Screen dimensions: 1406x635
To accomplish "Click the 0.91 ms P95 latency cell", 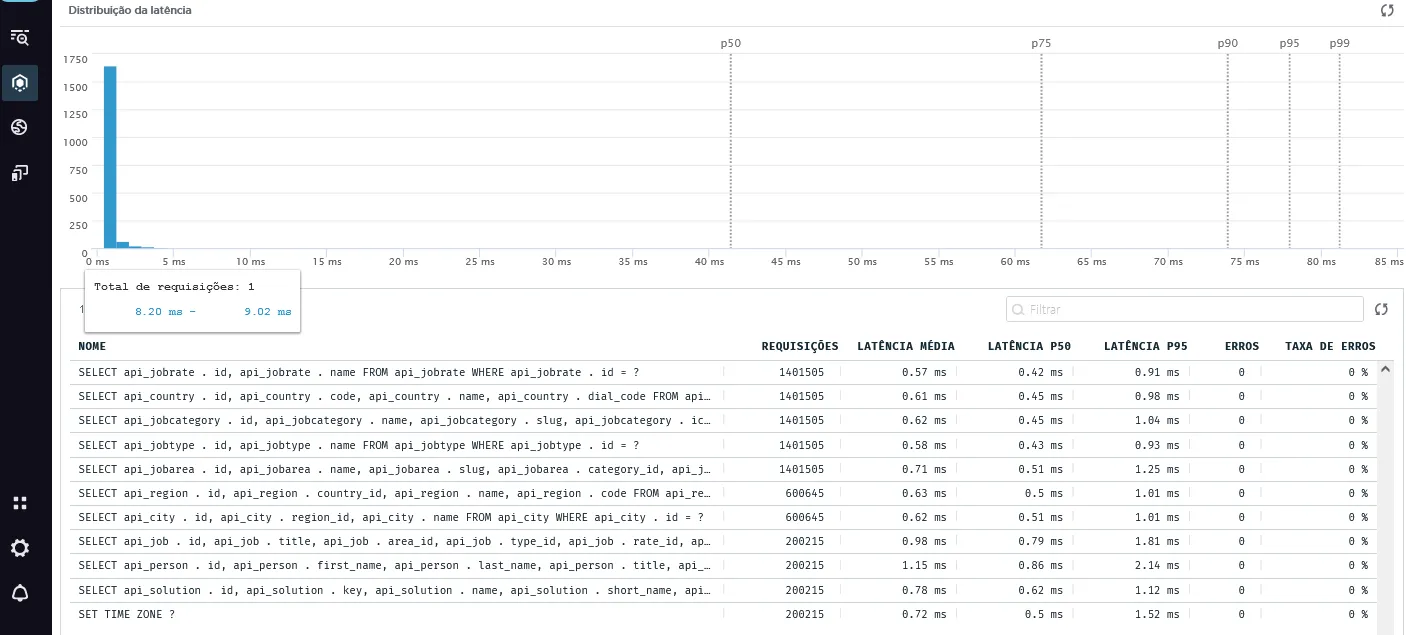I will tap(1159, 372).
